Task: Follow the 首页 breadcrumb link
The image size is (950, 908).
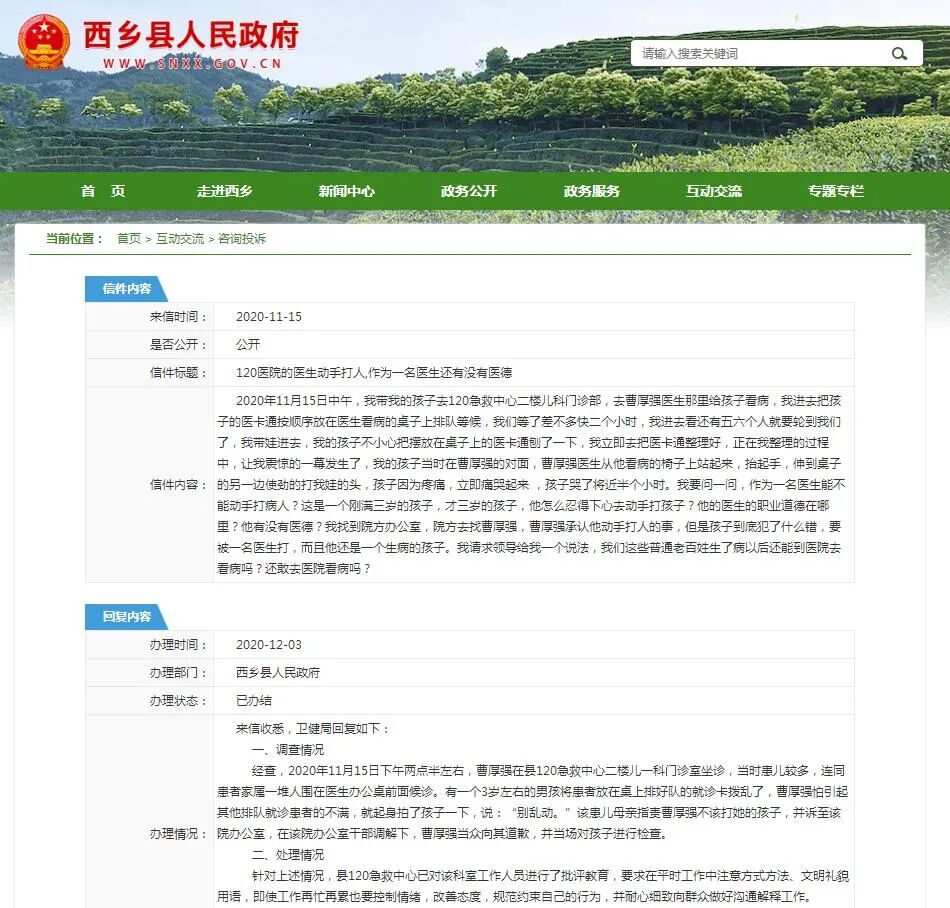Action: pos(128,239)
